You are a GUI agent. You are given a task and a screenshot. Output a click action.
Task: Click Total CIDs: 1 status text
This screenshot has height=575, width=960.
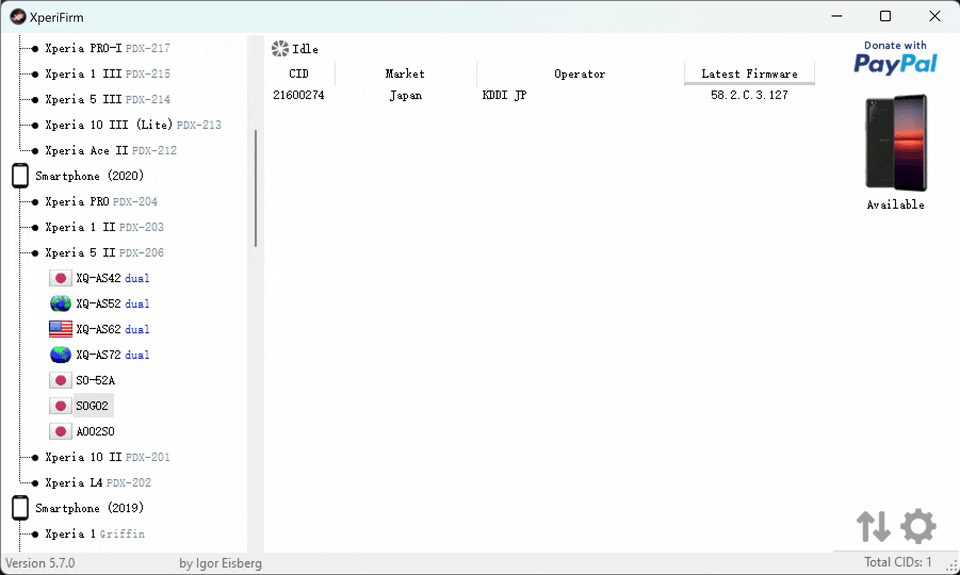(898, 562)
